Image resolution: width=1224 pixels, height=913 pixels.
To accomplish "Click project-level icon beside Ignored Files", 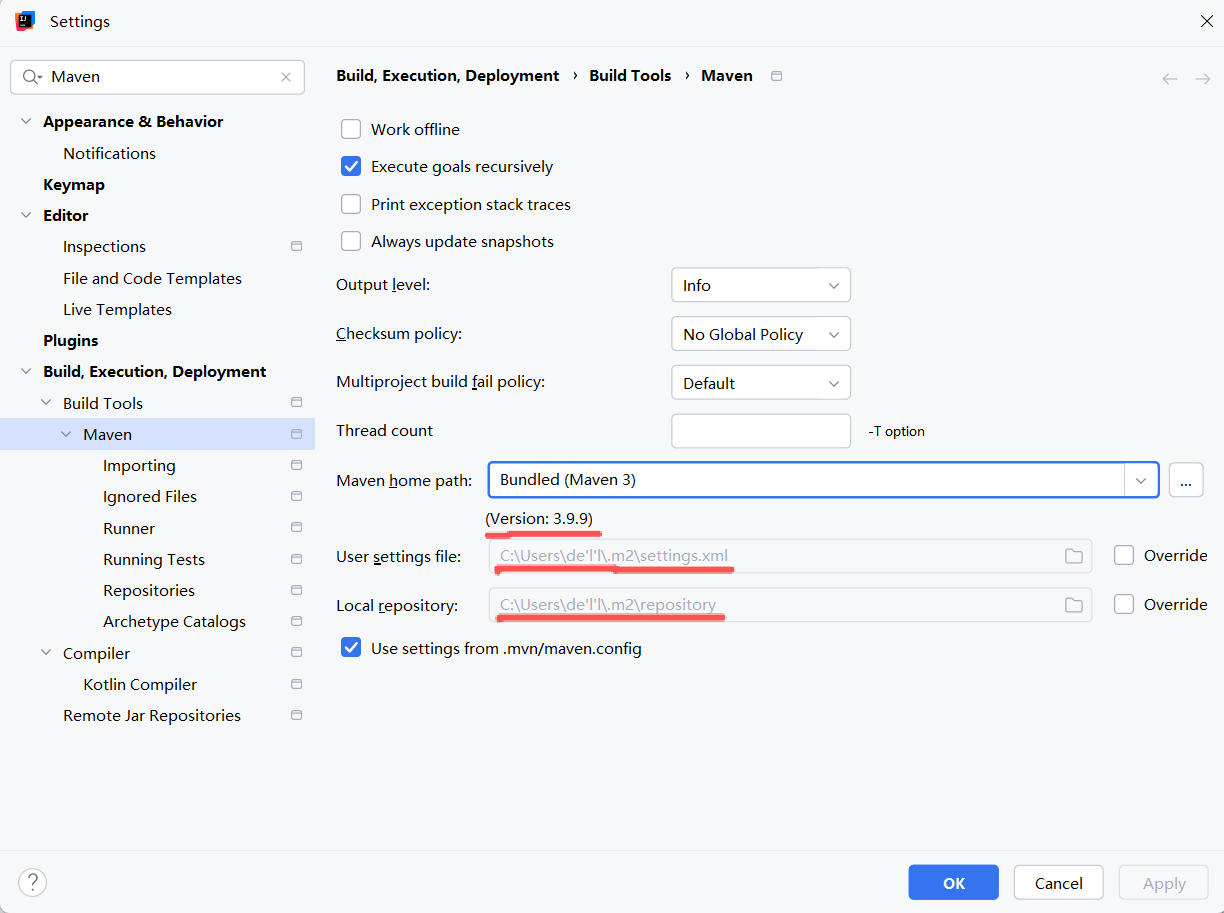I will pos(296,496).
